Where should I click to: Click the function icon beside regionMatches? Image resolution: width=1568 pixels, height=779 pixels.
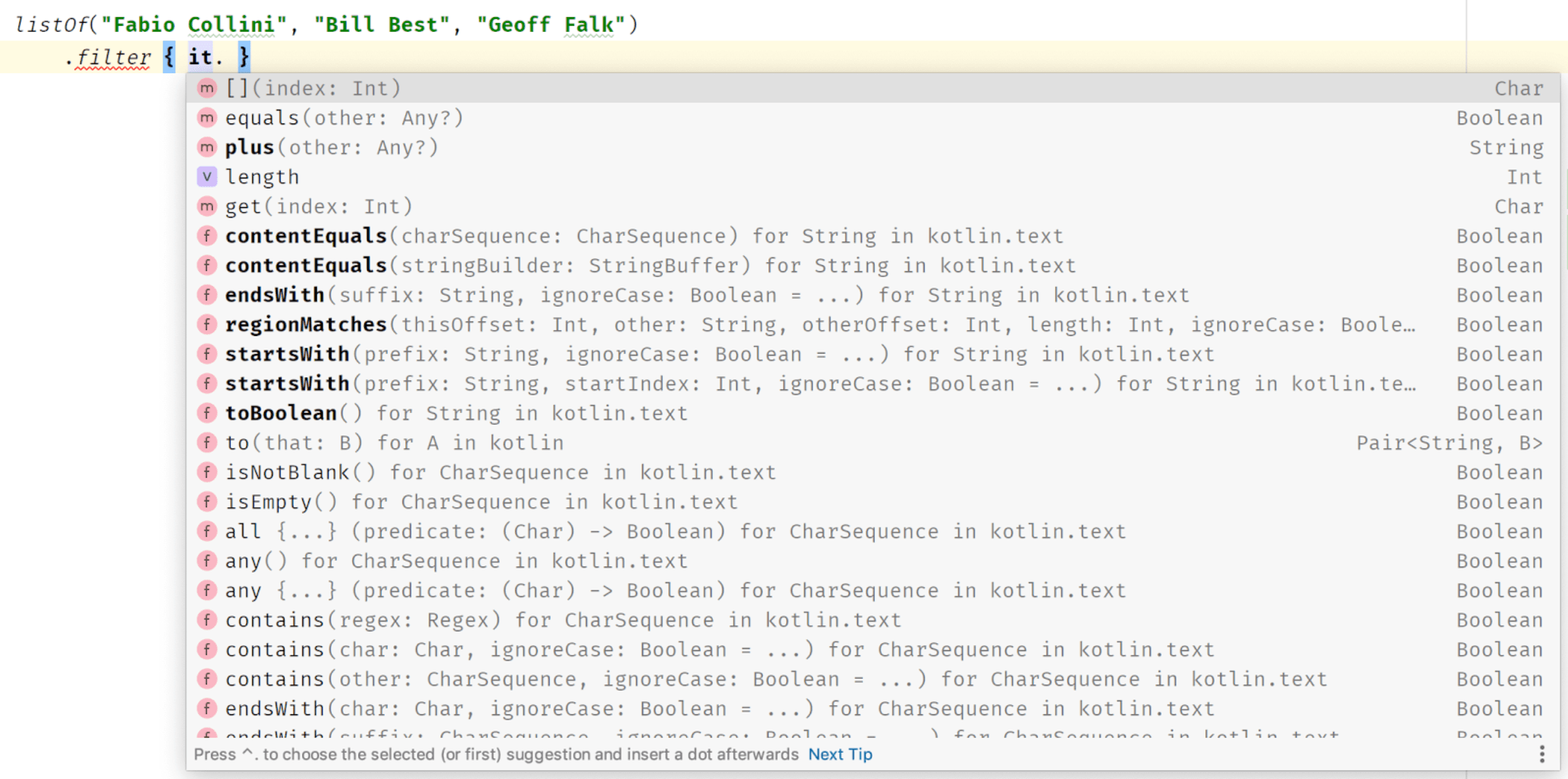206,324
